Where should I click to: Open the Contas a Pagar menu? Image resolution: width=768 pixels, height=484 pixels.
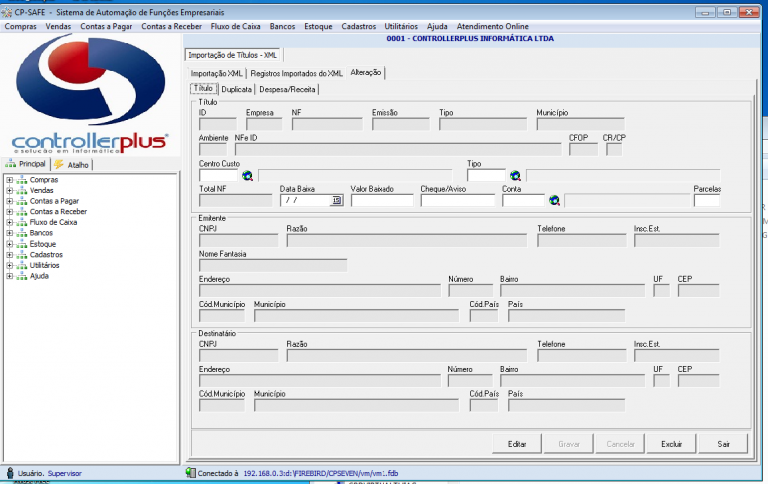[106, 26]
